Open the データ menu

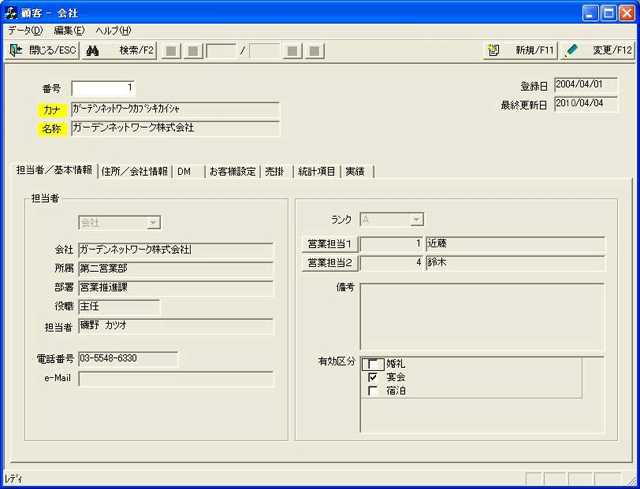[x=25, y=30]
